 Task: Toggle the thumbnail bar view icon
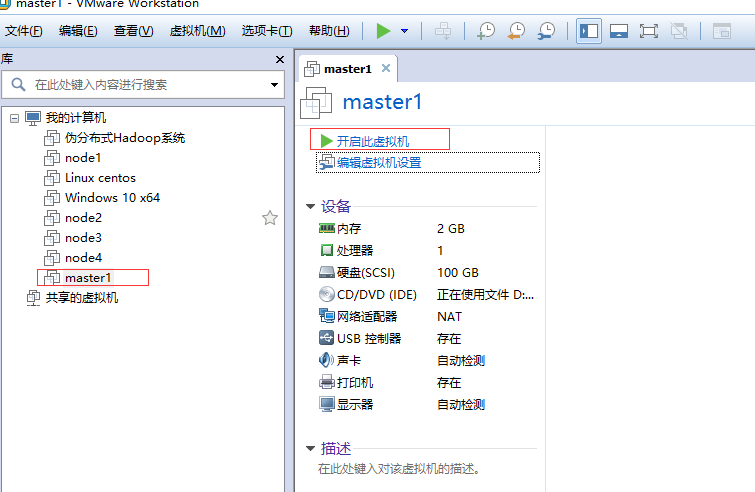point(619,31)
